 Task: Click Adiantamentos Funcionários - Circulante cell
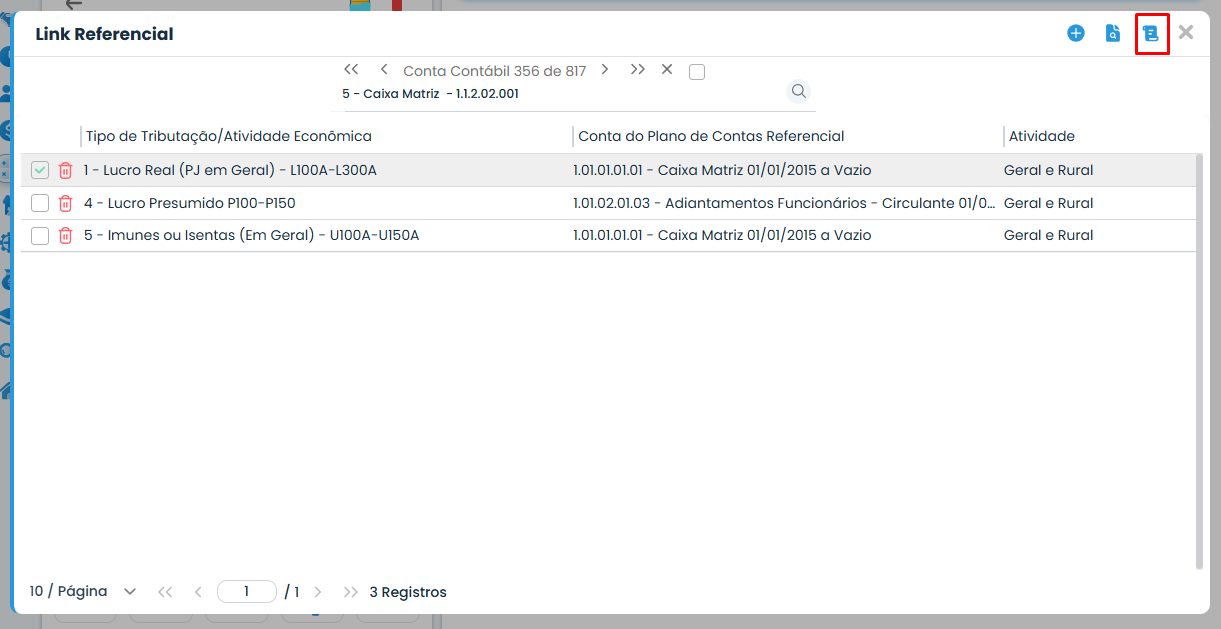785,203
